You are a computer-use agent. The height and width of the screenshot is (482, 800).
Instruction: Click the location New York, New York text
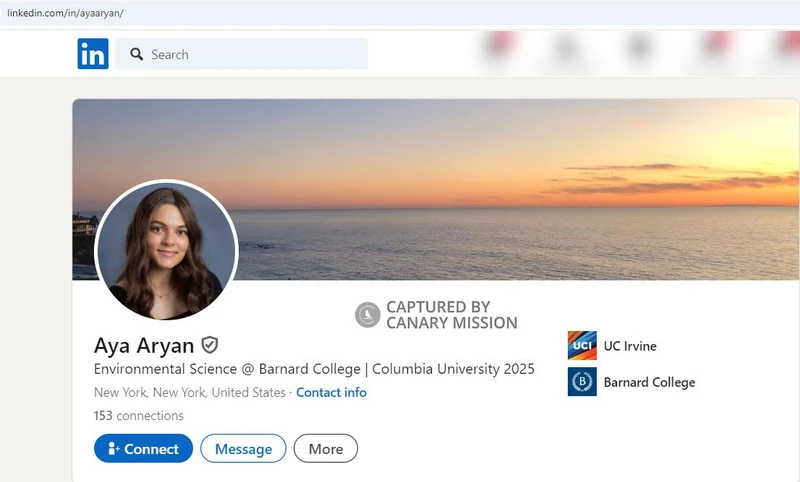[x=189, y=392]
